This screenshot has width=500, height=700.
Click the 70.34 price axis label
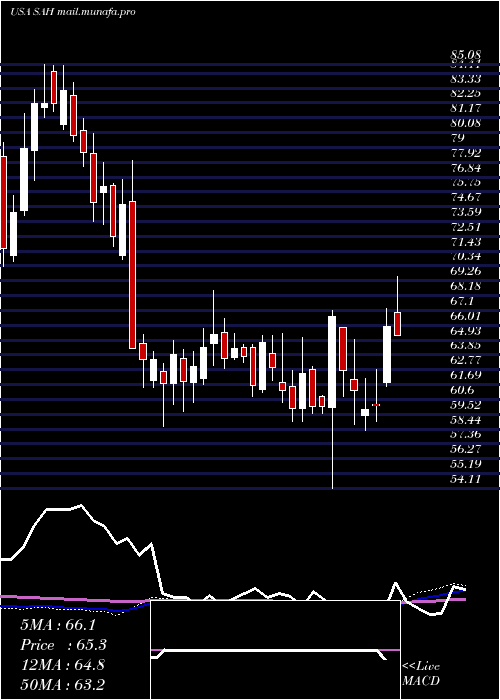click(x=466, y=256)
